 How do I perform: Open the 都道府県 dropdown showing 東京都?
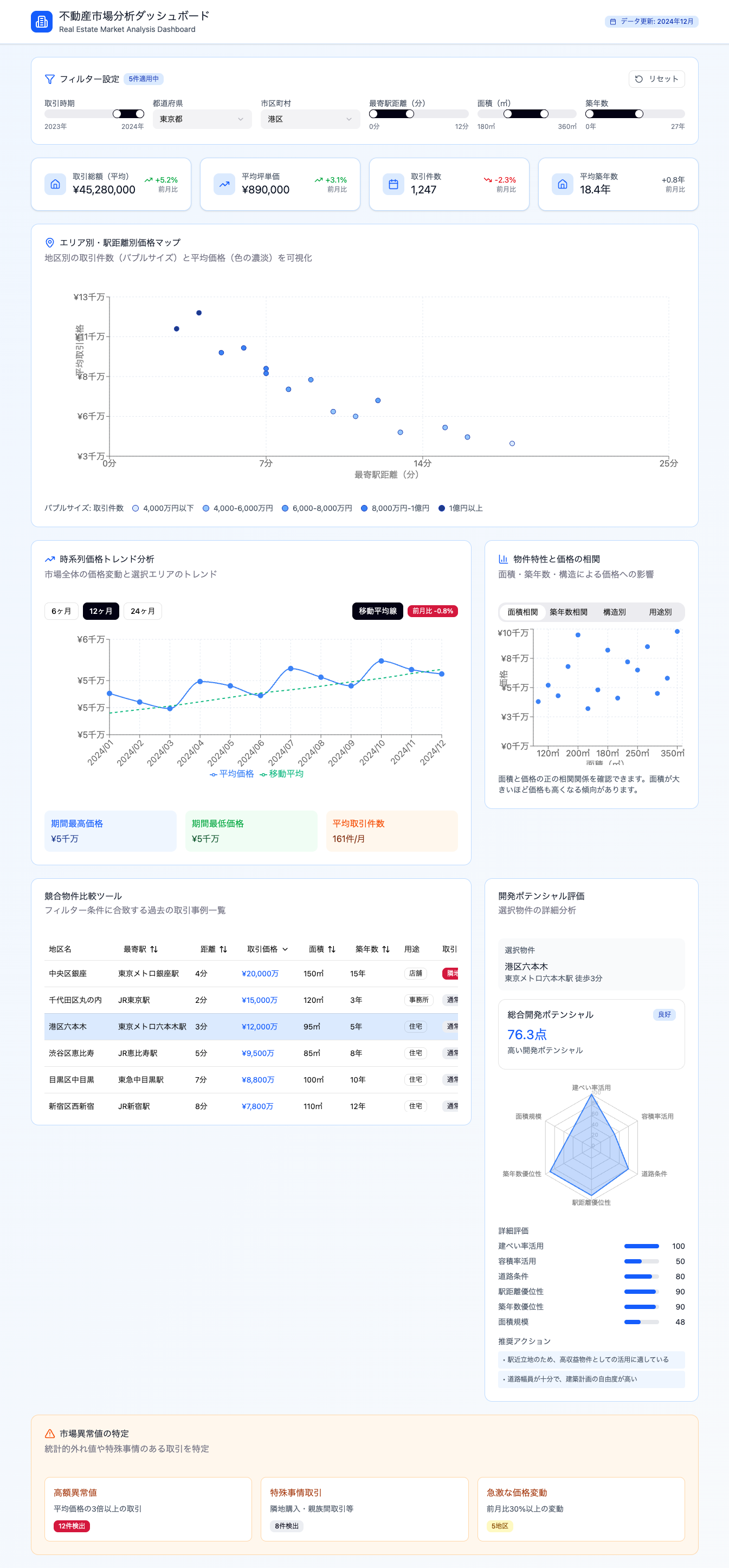(202, 119)
